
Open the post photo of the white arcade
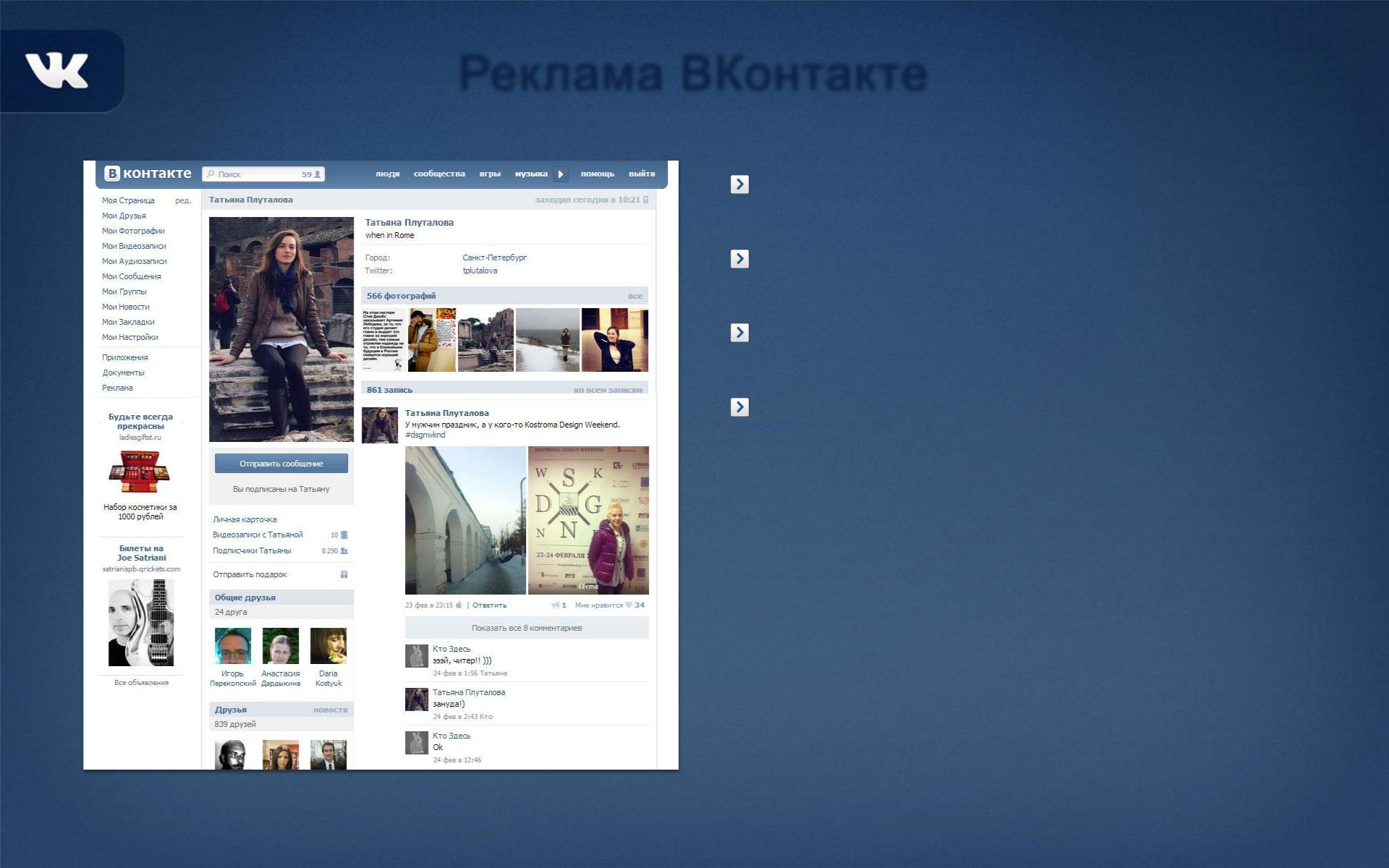tap(465, 520)
